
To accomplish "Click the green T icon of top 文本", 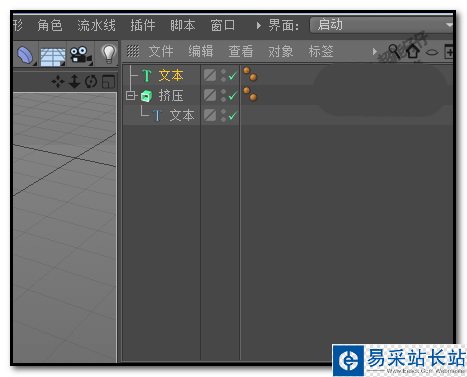I will [x=147, y=76].
